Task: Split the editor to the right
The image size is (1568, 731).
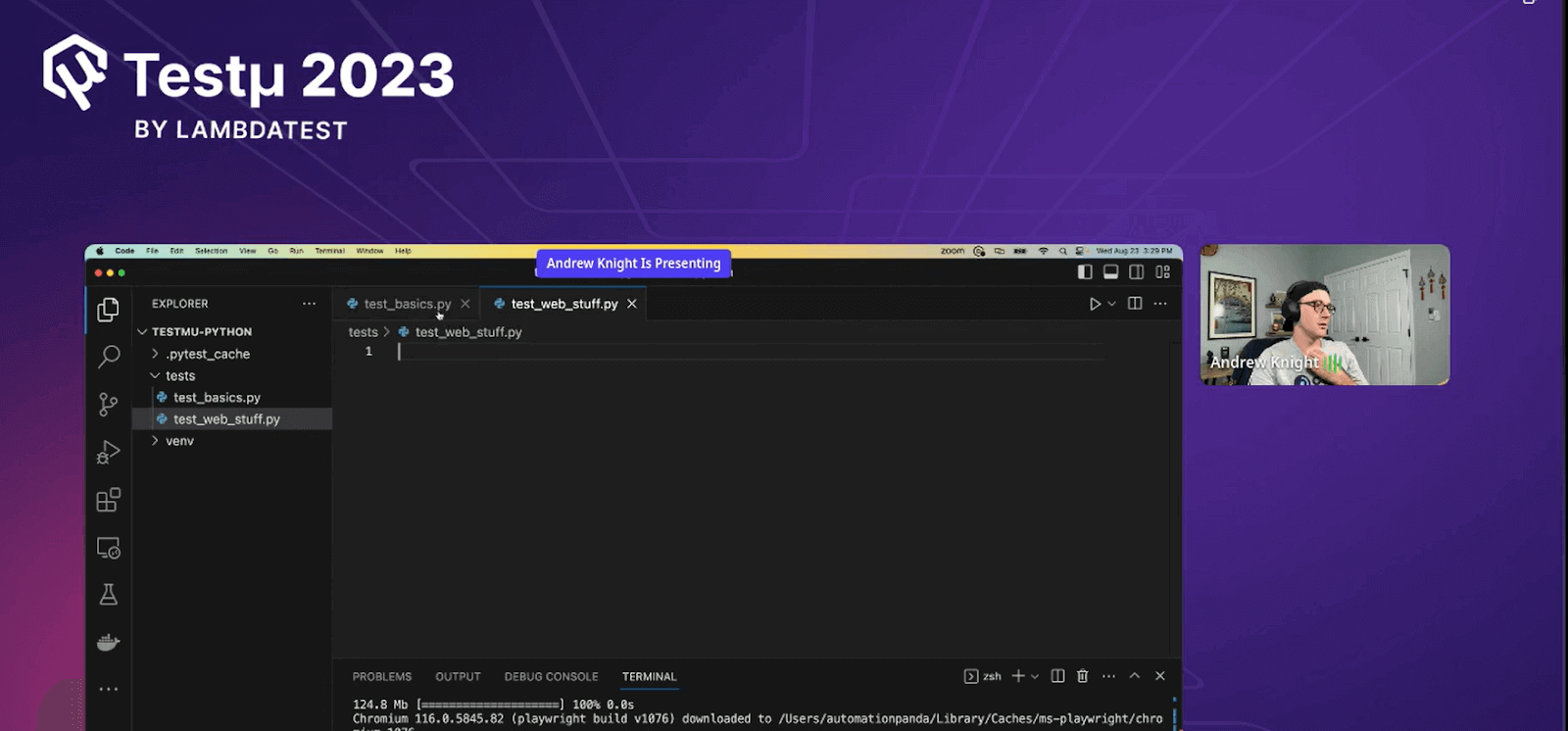Action: click(x=1135, y=304)
